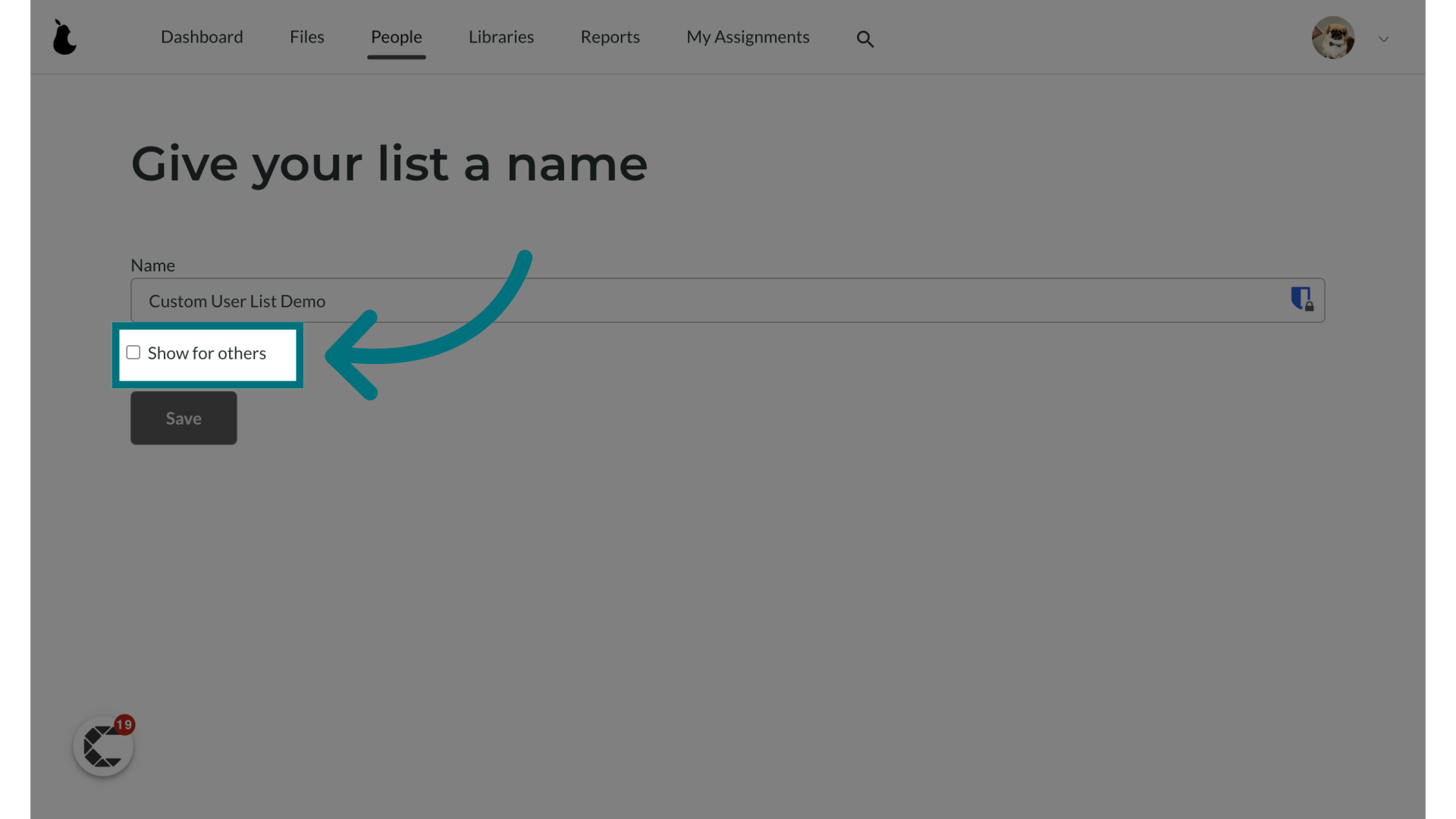
Task: Open the Libraries section
Action: click(x=501, y=36)
